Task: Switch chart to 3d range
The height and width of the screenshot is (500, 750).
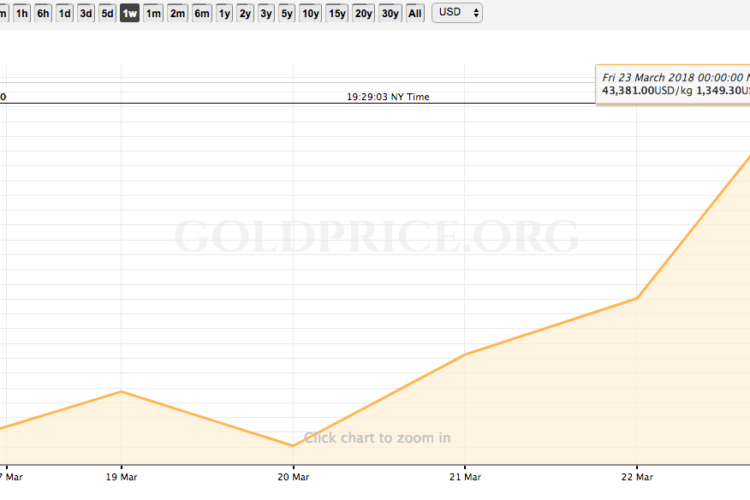Action: [86, 13]
